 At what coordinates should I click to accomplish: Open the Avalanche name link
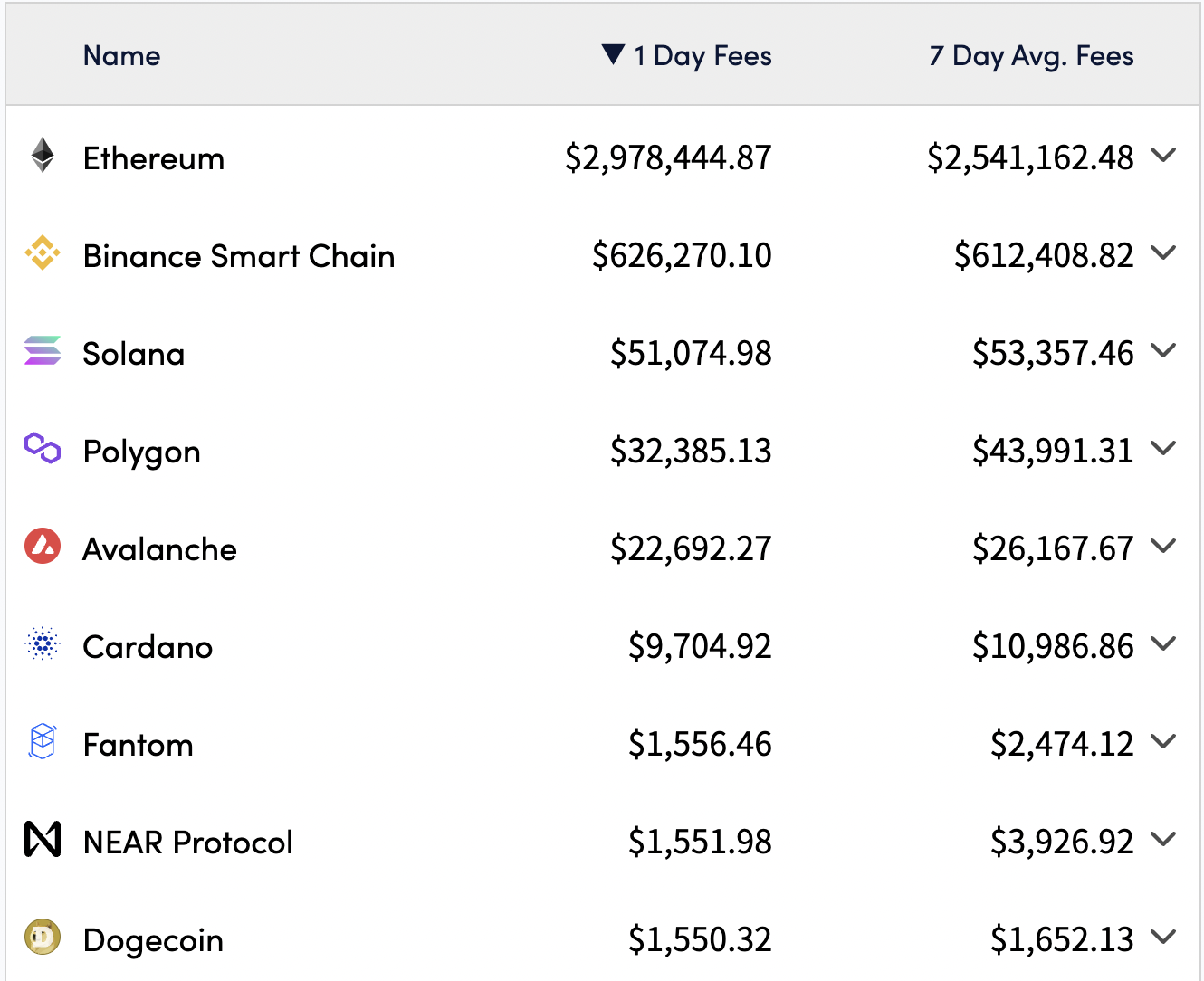(x=160, y=549)
